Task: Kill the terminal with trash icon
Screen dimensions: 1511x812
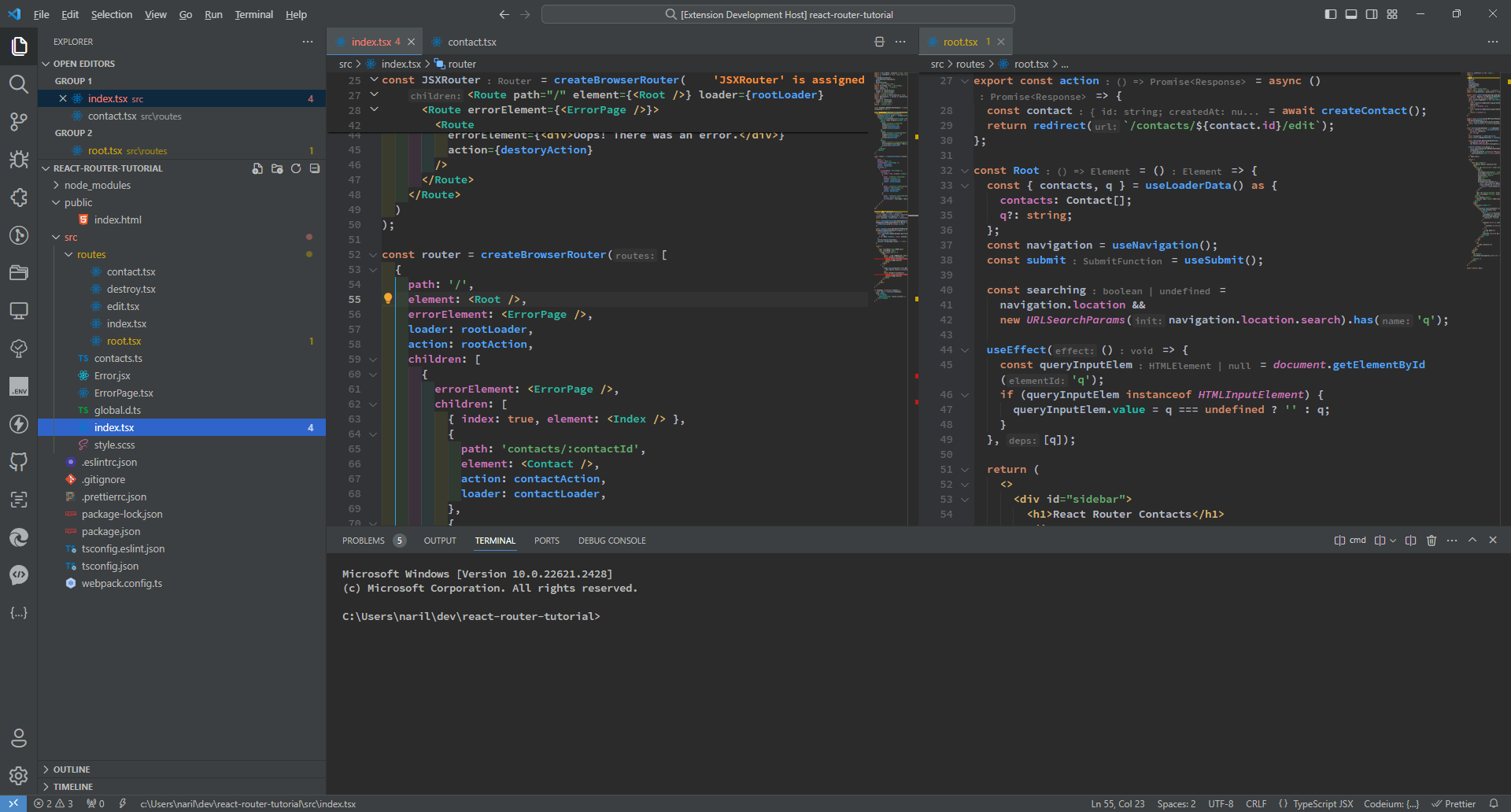Action: point(1432,541)
